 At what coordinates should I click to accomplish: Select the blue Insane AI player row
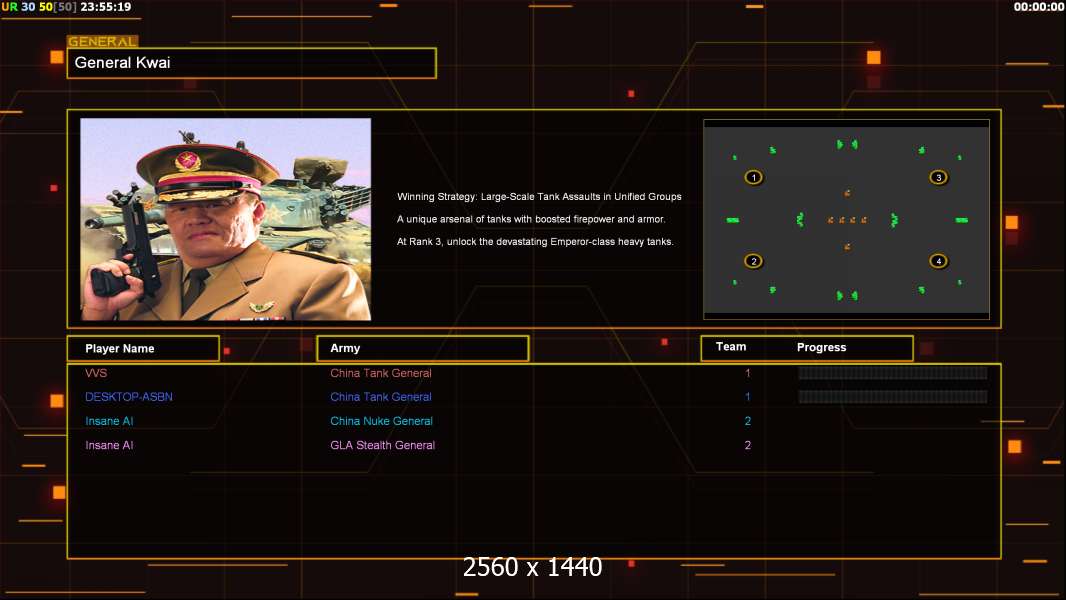point(534,421)
